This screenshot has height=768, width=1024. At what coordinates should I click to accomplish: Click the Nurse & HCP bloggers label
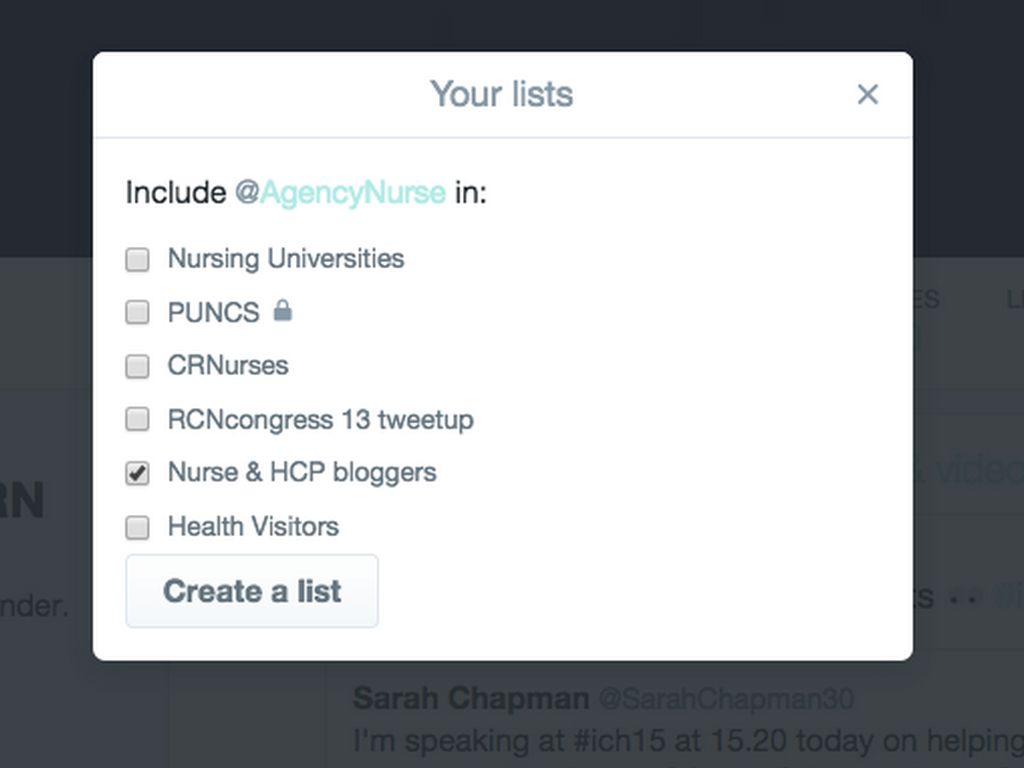tap(302, 472)
